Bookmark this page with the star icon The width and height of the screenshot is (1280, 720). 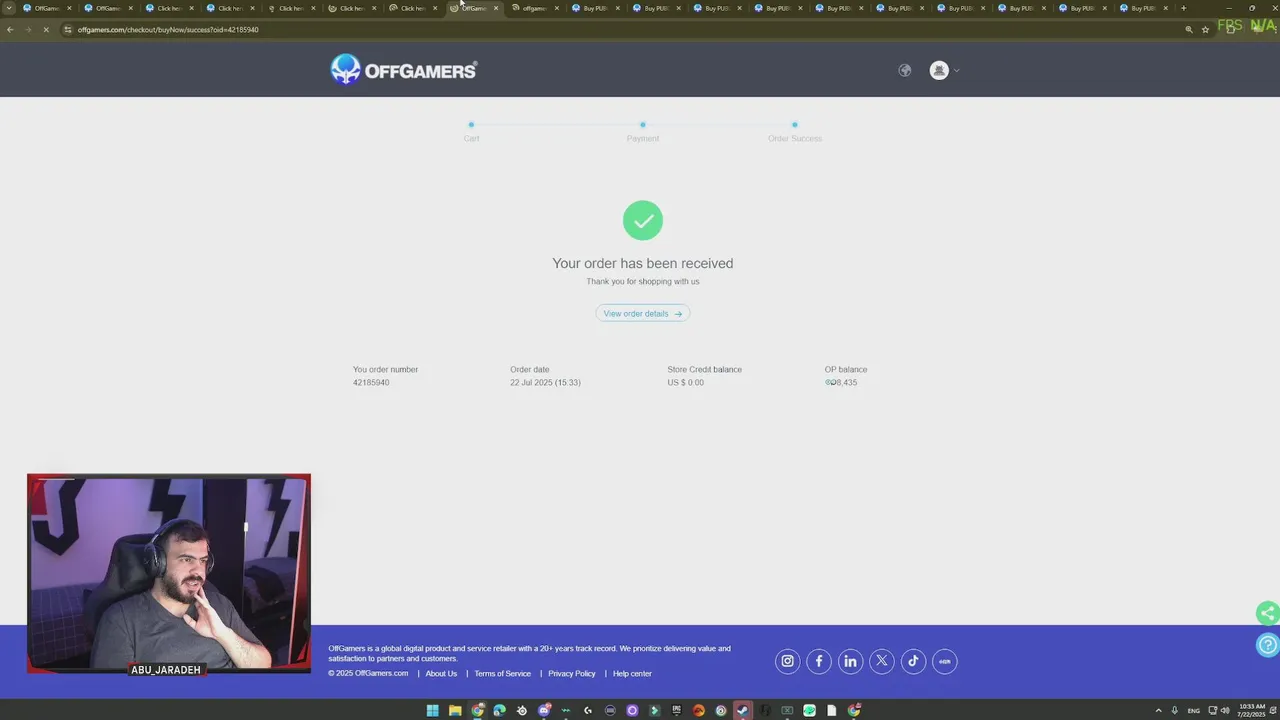point(1206,29)
